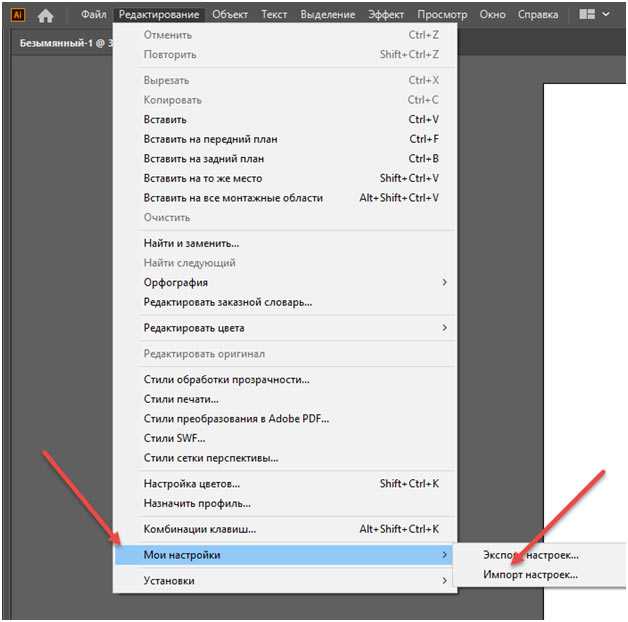The height and width of the screenshot is (622, 628).
Task: Click the Ctrl+V shortcut text
Action: click(423, 119)
